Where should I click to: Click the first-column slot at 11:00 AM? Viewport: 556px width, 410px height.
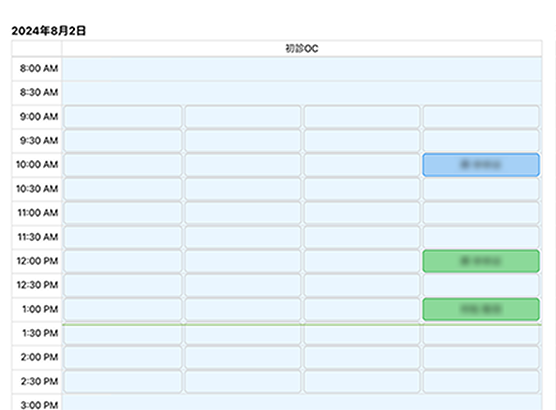pos(123,213)
